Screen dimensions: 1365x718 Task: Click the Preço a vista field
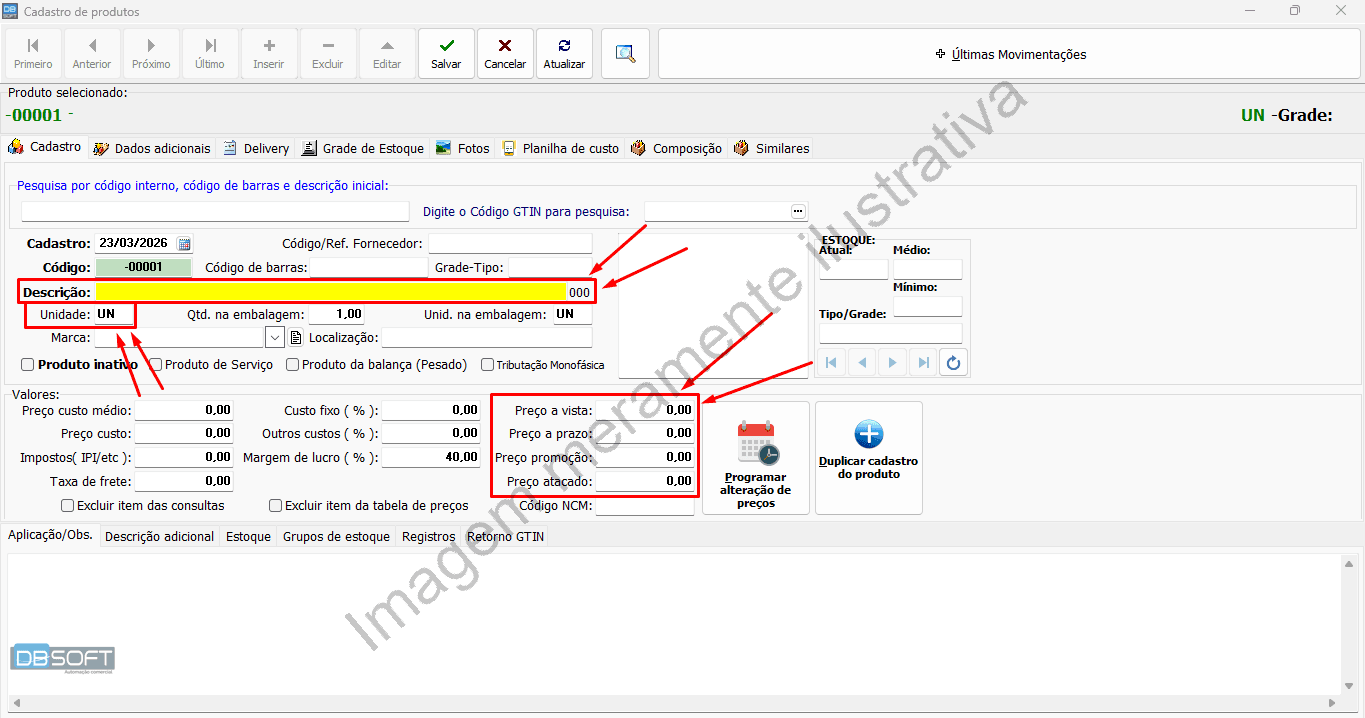point(645,410)
